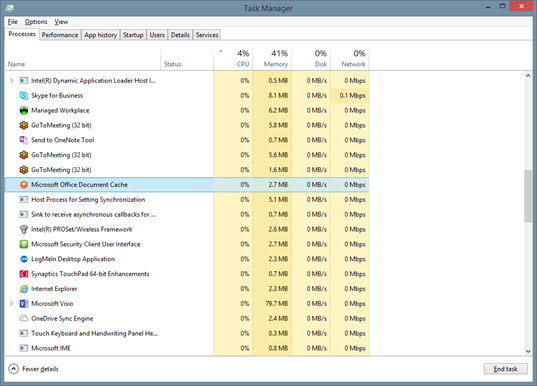Sort by the CPU column header

coord(233,59)
